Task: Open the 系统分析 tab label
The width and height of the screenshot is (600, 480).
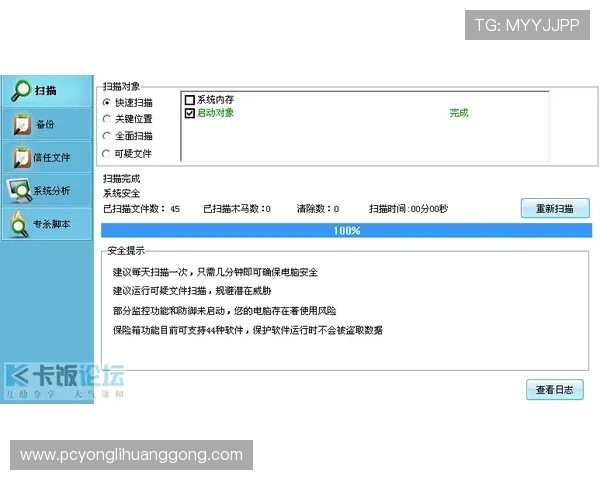Action: click(x=52, y=191)
